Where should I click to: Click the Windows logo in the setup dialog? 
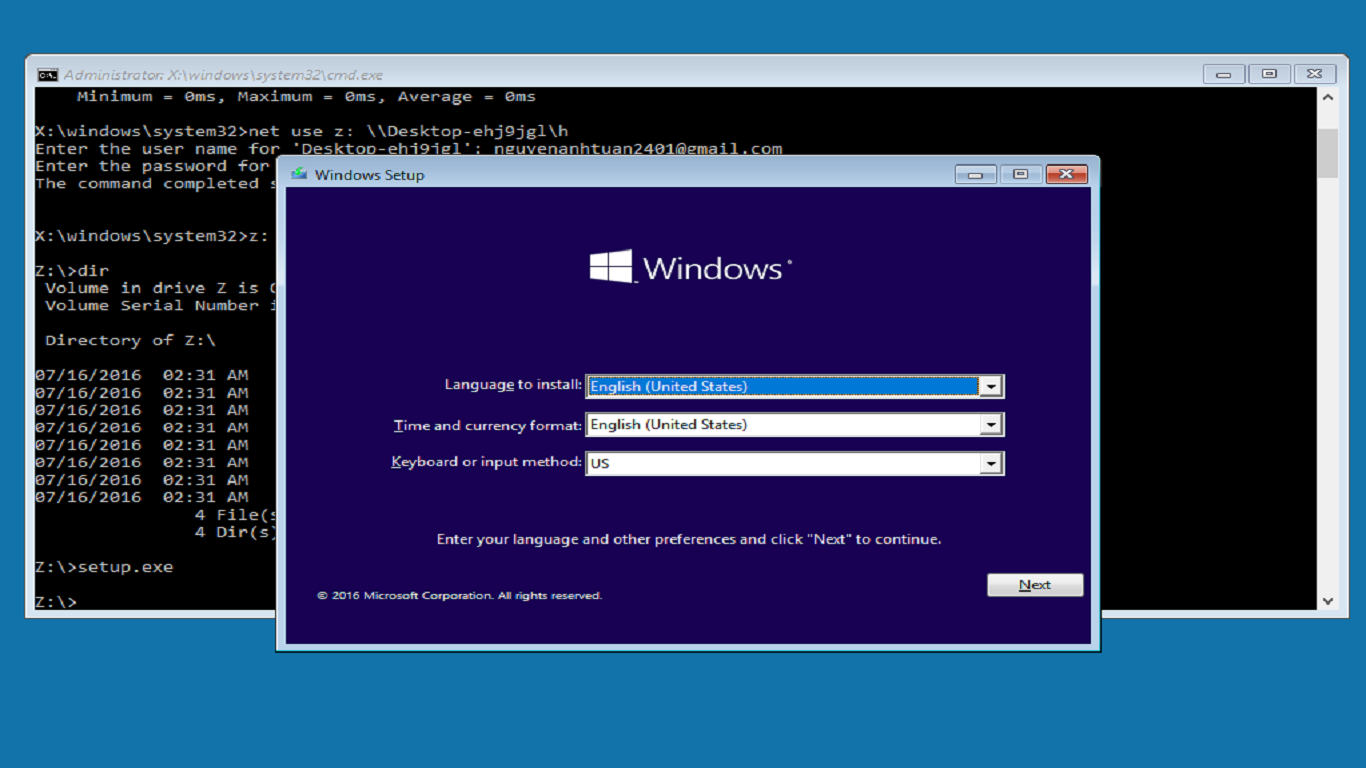click(x=690, y=266)
